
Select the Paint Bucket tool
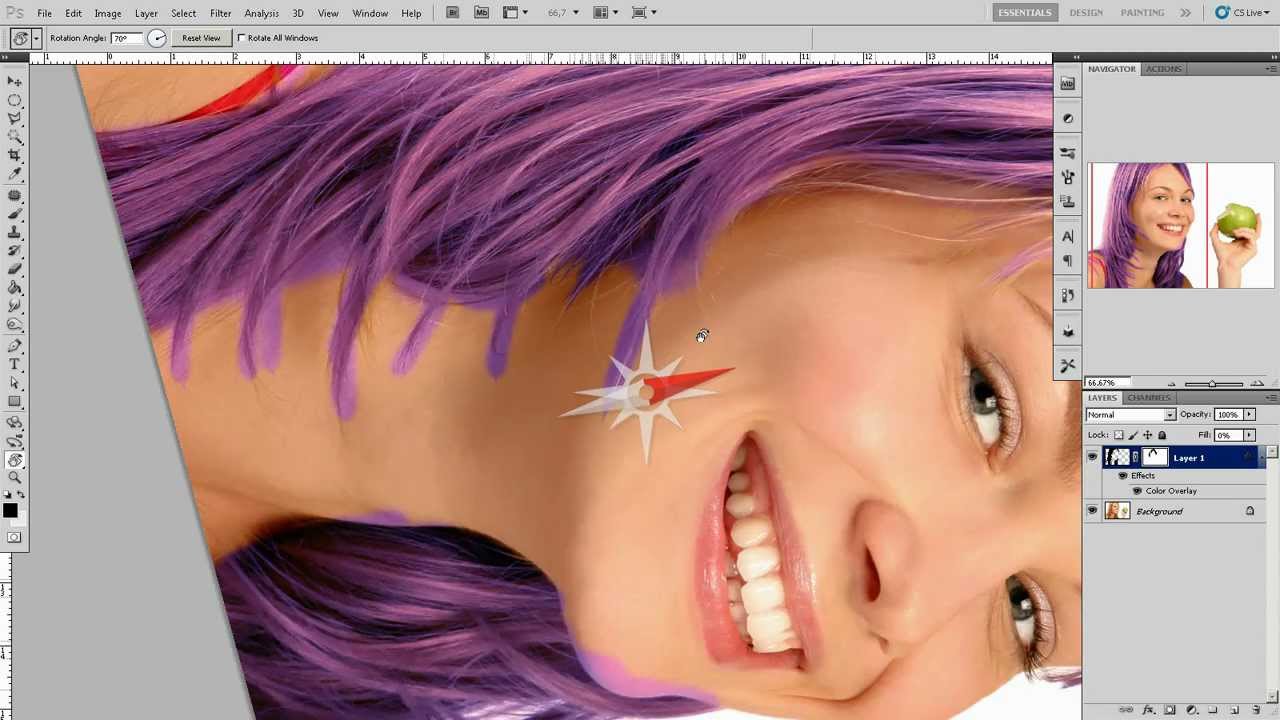pos(14,287)
